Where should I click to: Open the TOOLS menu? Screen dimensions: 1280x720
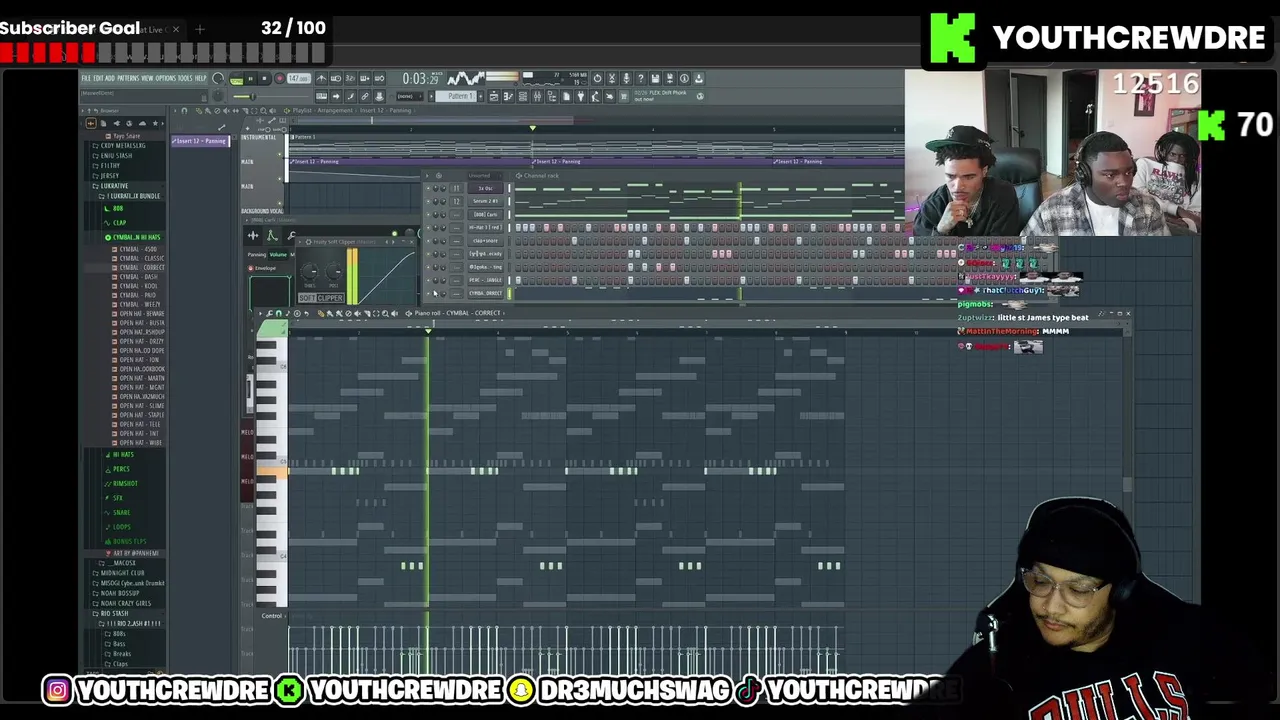click(185, 78)
